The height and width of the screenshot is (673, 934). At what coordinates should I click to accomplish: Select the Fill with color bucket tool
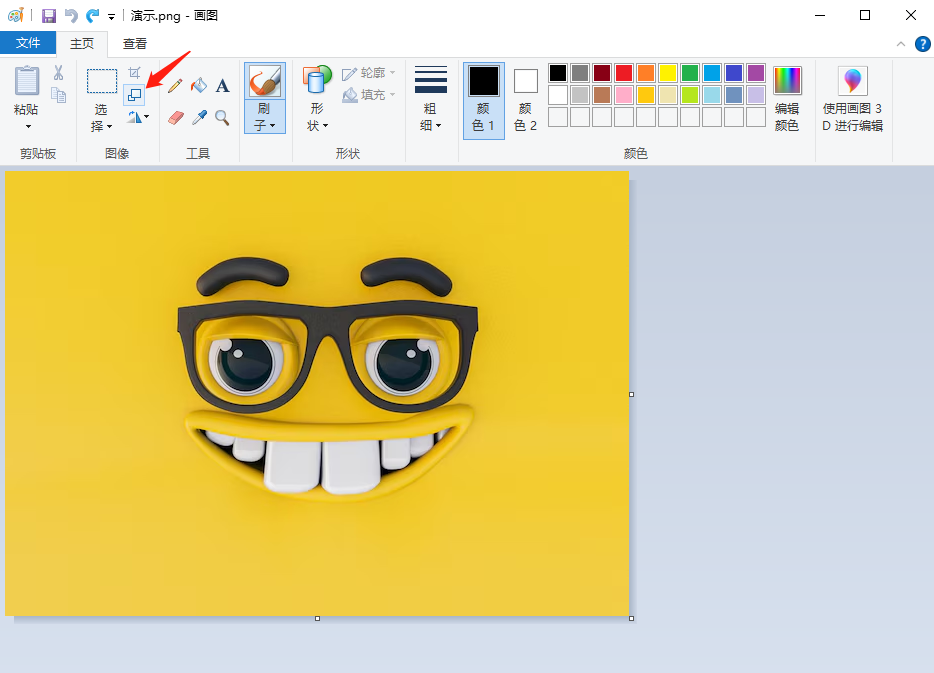pyautogui.click(x=199, y=86)
